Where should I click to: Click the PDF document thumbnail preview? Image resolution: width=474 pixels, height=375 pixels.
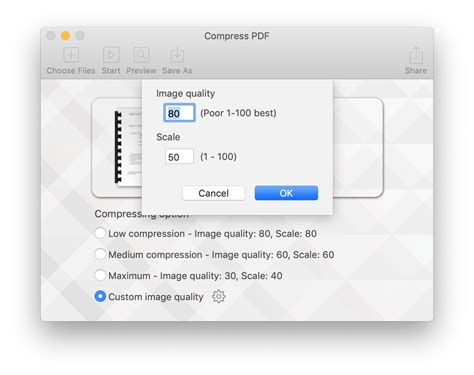pos(128,147)
